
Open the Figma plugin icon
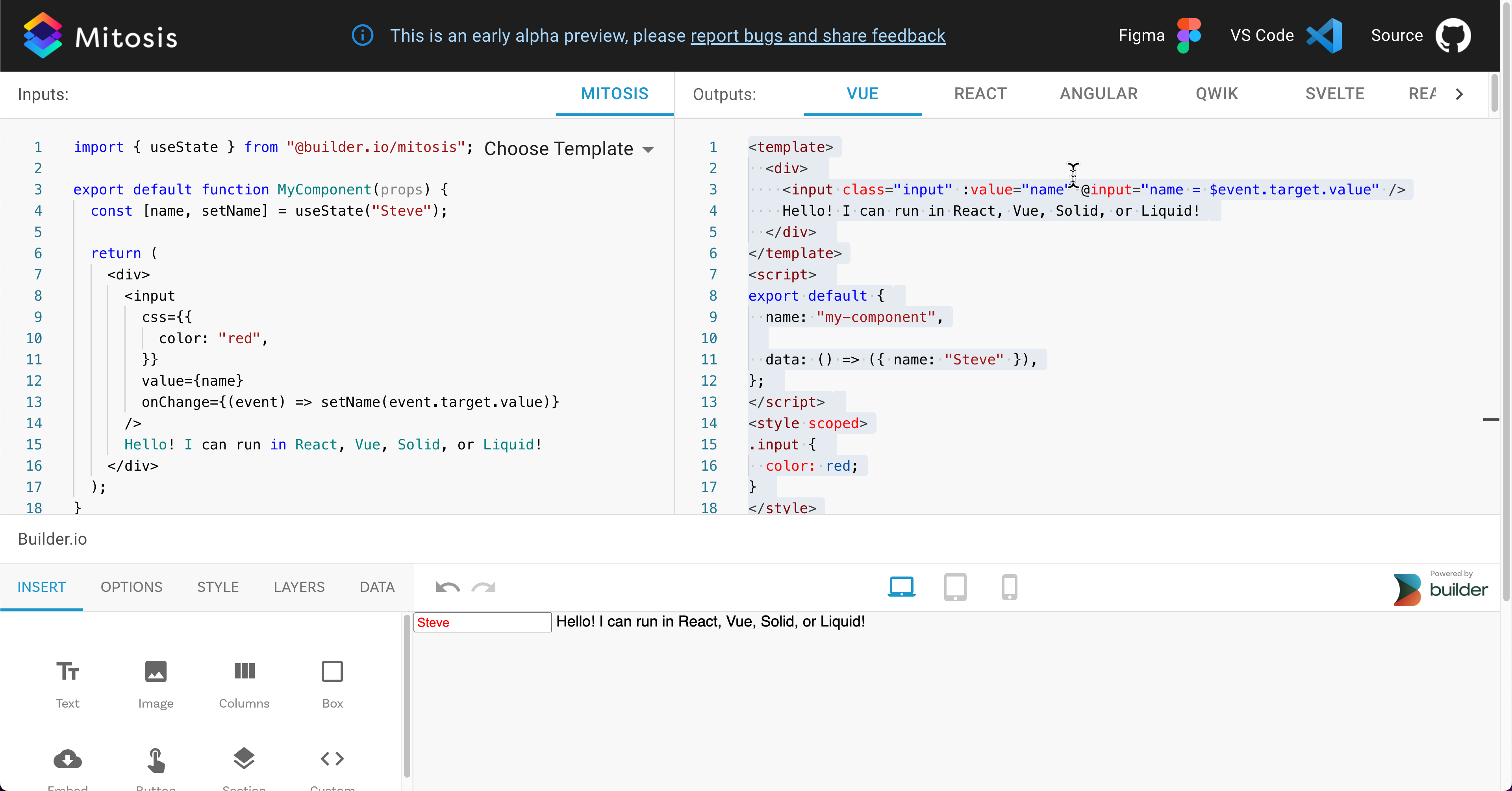pyautogui.click(x=1189, y=35)
